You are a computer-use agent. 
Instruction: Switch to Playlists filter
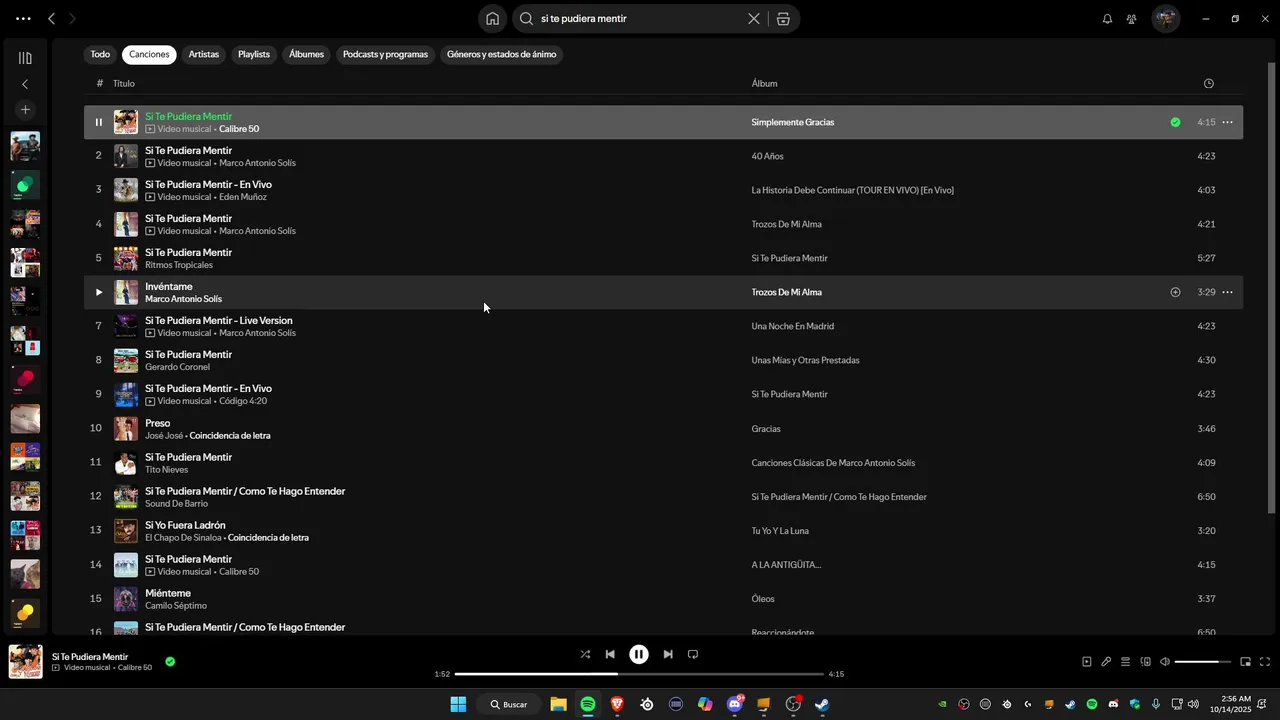[x=254, y=54]
